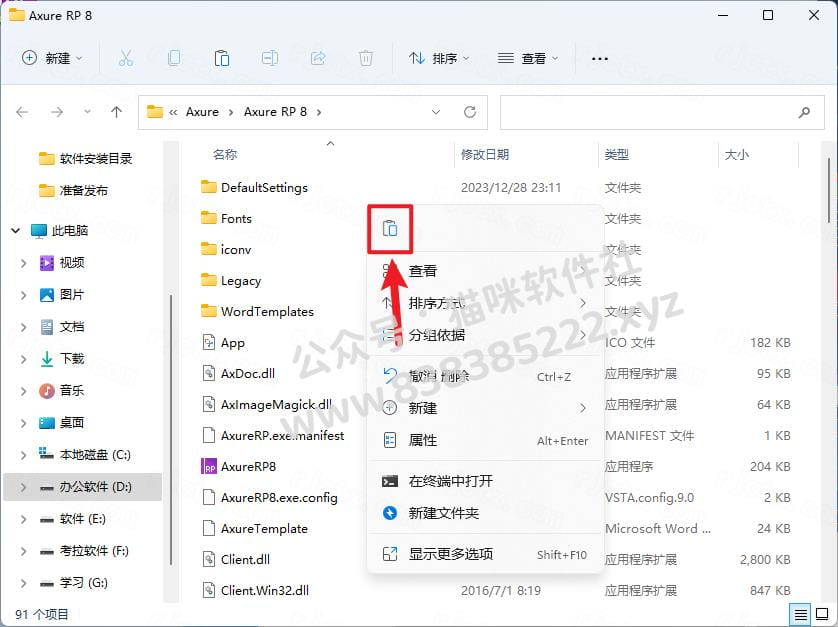Select the AxureRP8 application icon
Image resolution: width=838 pixels, height=627 pixels.
tap(209, 467)
